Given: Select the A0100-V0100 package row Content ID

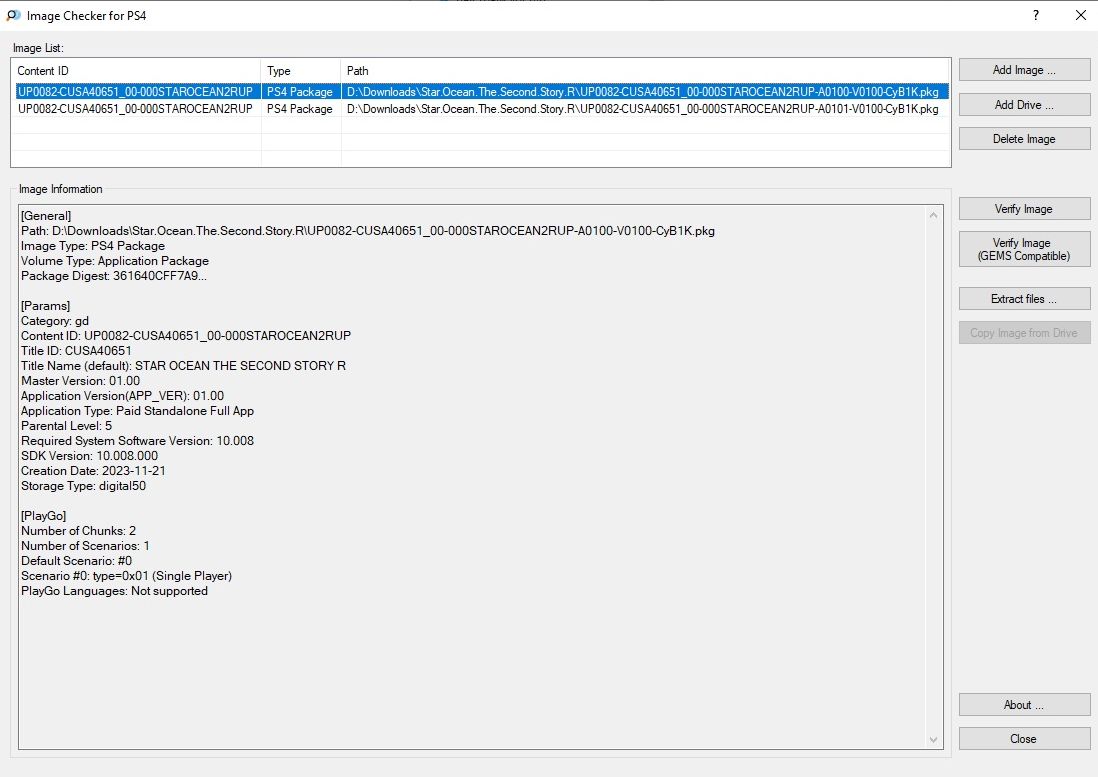Looking at the screenshot, I should click(x=135, y=92).
